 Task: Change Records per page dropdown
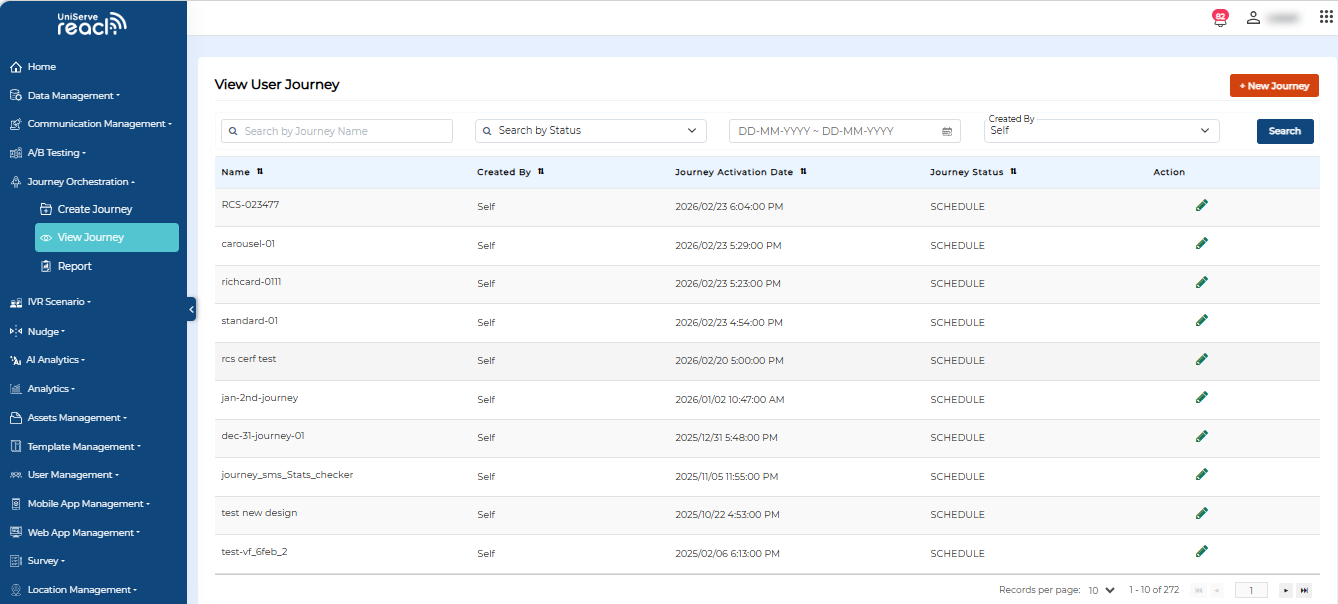(x=1101, y=590)
